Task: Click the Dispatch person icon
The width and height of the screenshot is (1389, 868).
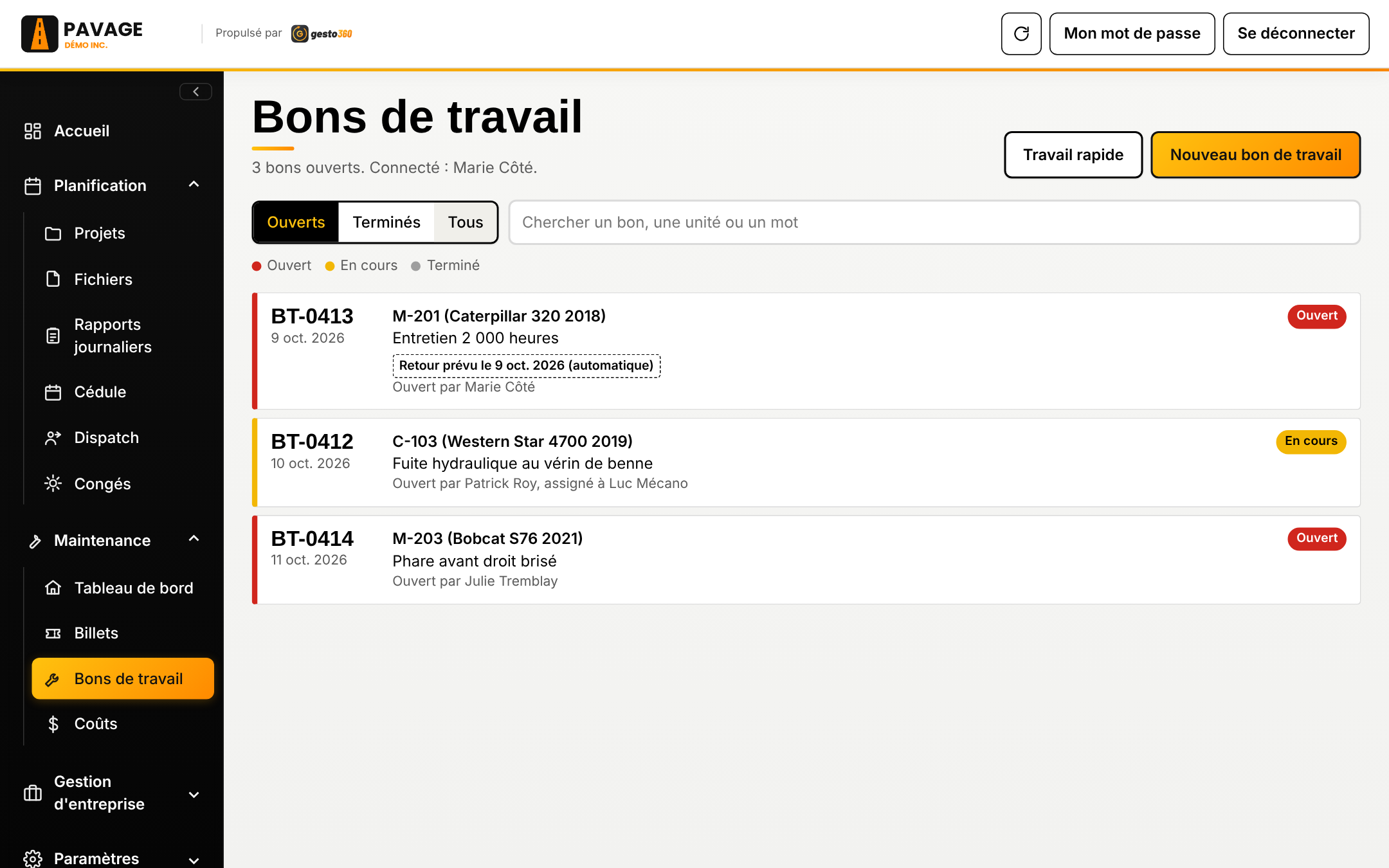Action: pos(53,438)
